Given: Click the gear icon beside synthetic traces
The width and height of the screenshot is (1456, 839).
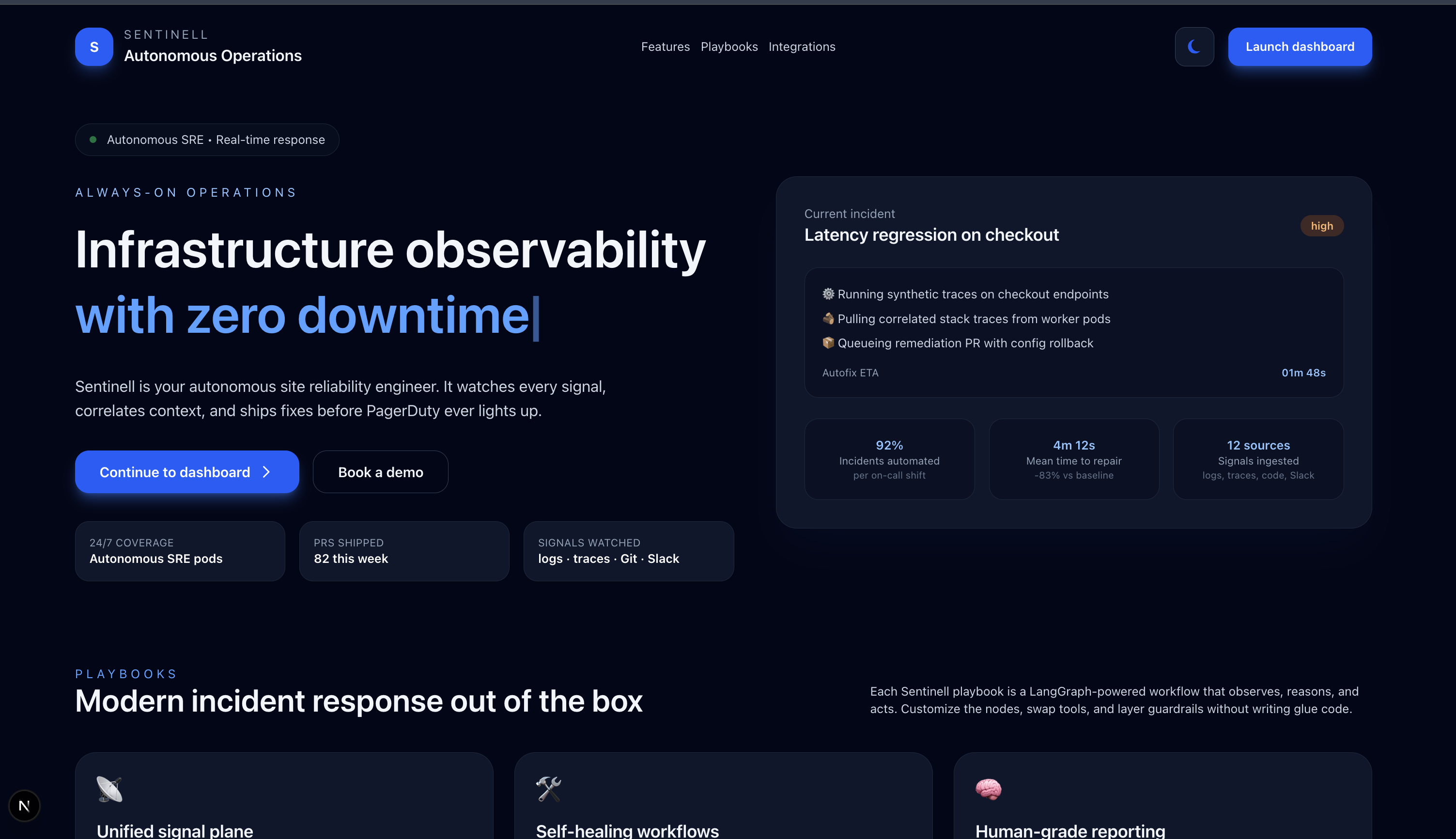Looking at the screenshot, I should click(828, 294).
